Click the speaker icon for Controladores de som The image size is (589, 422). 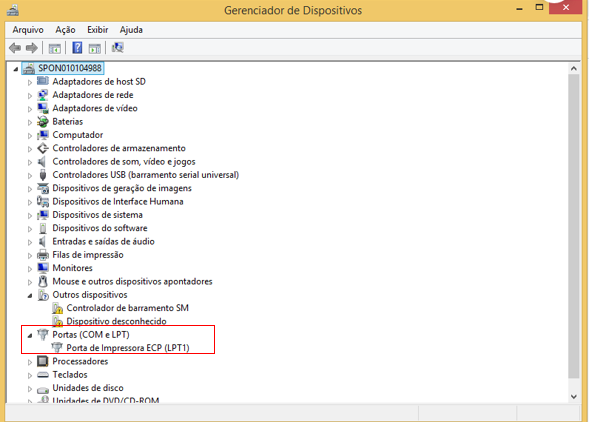[42, 161]
